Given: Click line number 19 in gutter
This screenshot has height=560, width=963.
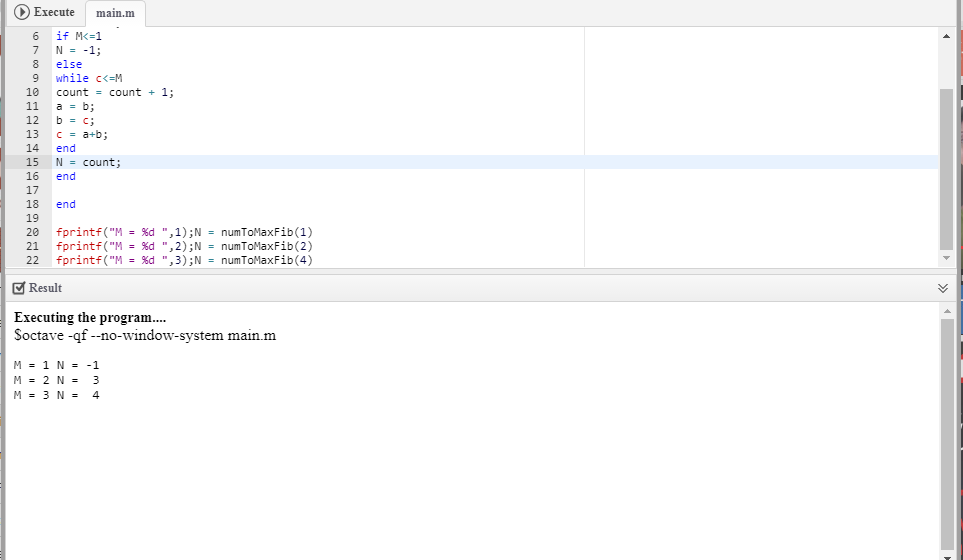Looking at the screenshot, I should pyautogui.click(x=32, y=218).
